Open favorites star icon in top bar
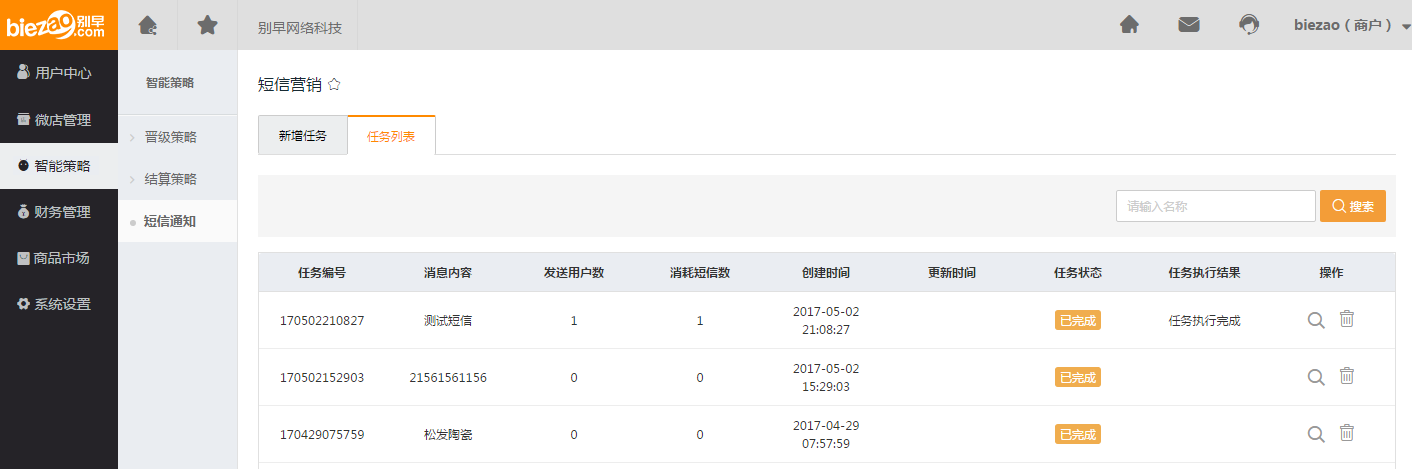1412x469 pixels. [x=207, y=25]
